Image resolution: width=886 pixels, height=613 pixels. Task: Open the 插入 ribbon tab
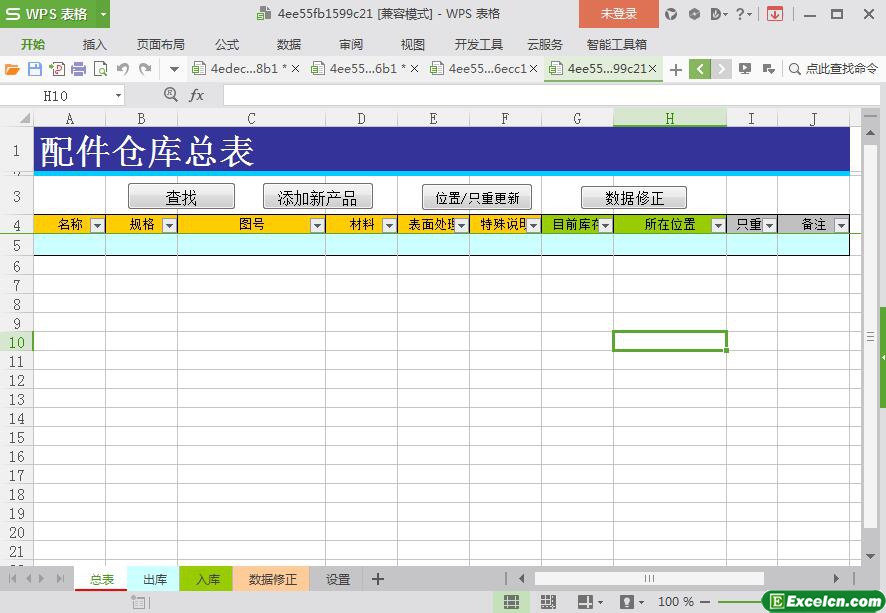pos(94,44)
